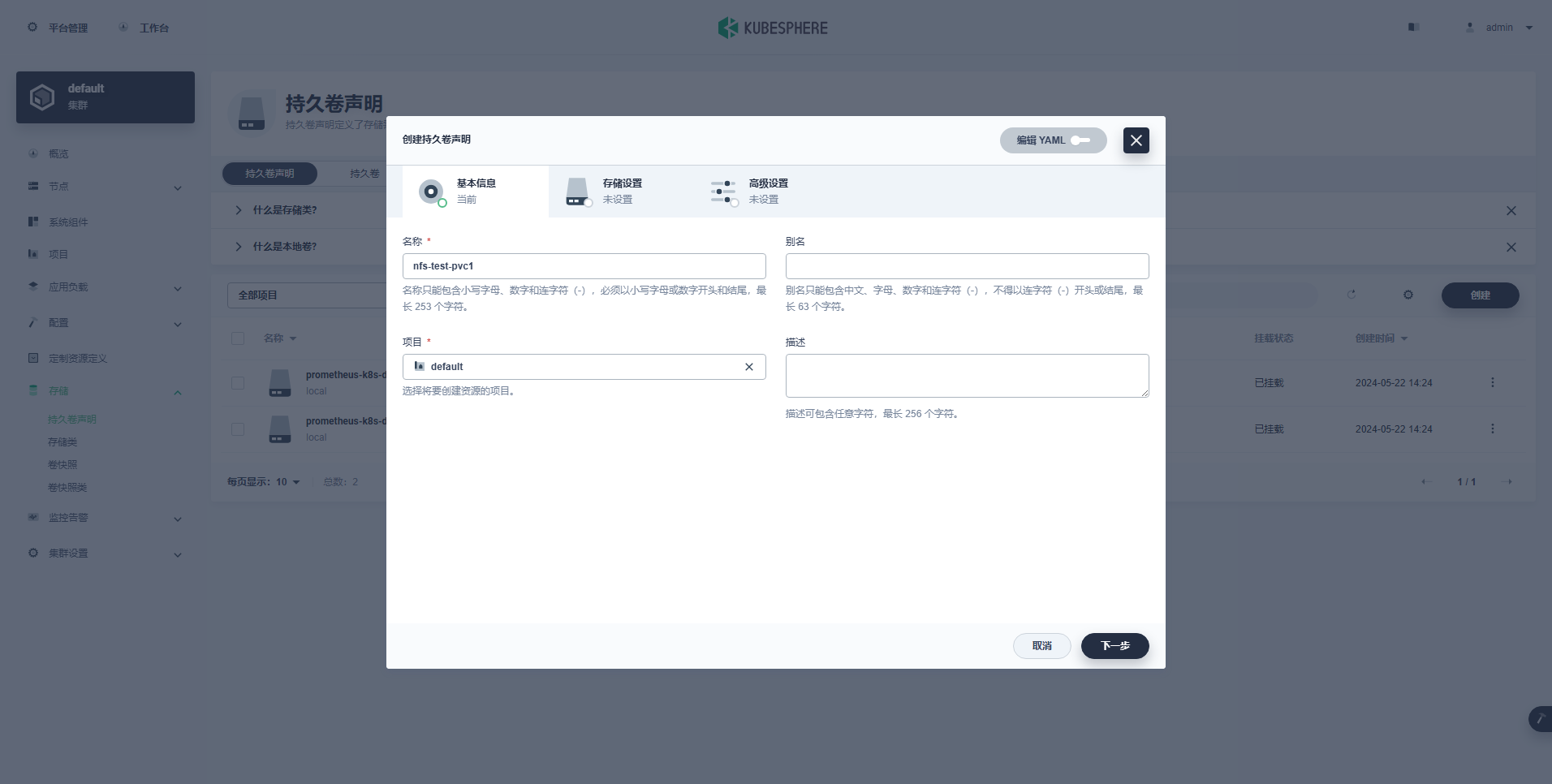Expand the nodes menu chevron
The height and width of the screenshot is (784, 1552).
tap(178, 188)
